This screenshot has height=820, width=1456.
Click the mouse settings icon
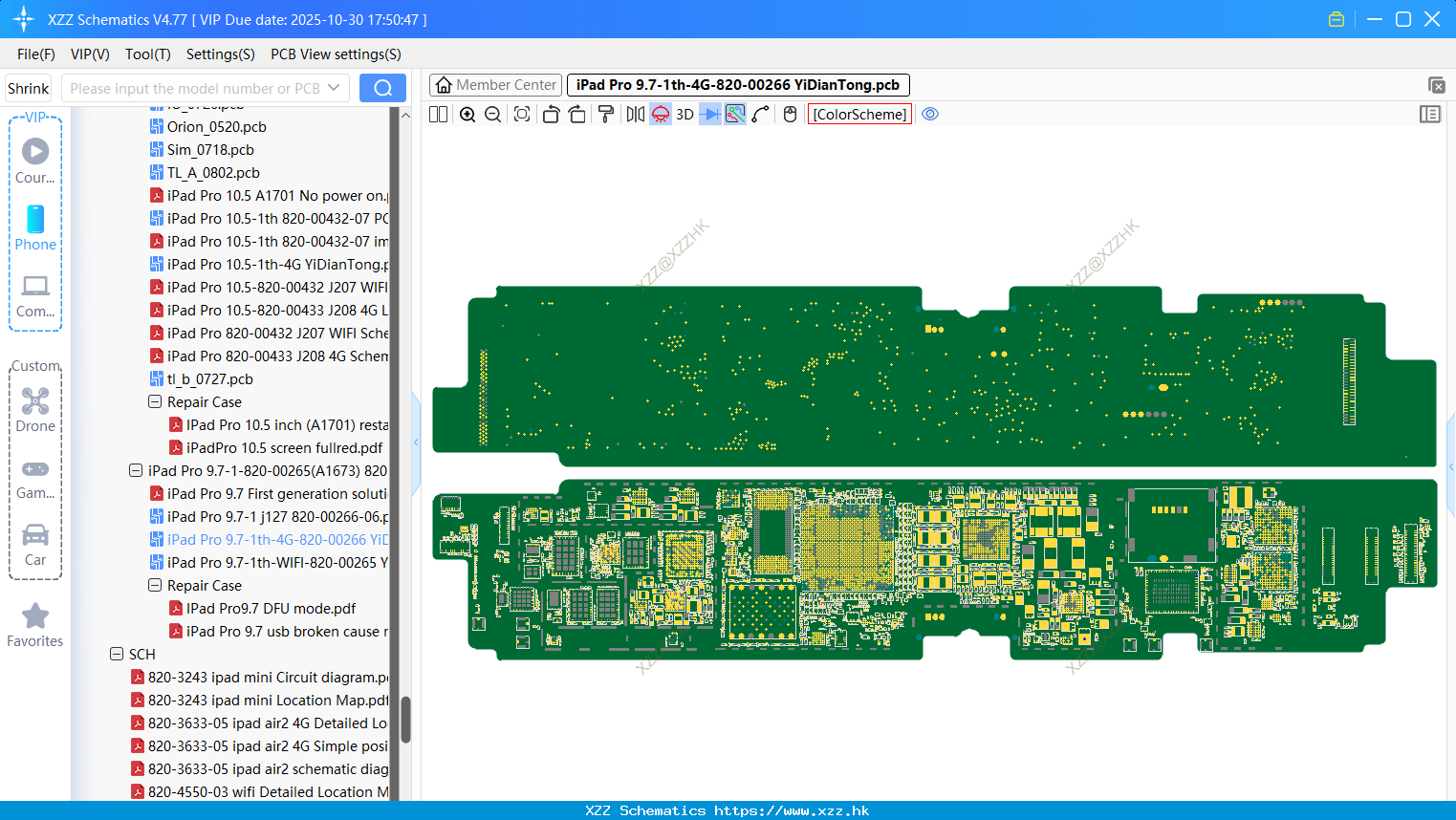click(x=790, y=115)
